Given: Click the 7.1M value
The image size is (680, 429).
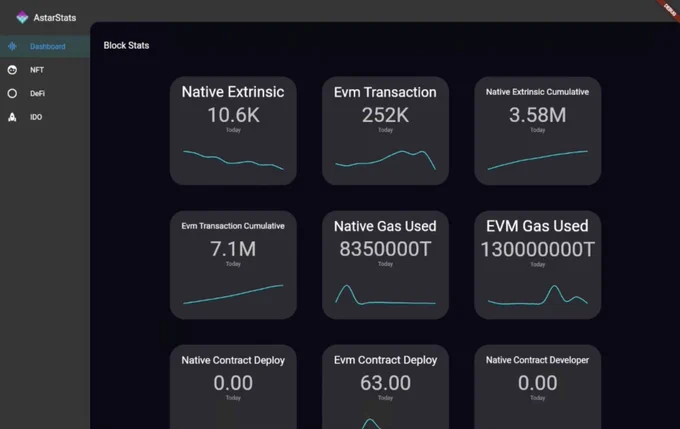Looking at the screenshot, I should 233,249.
